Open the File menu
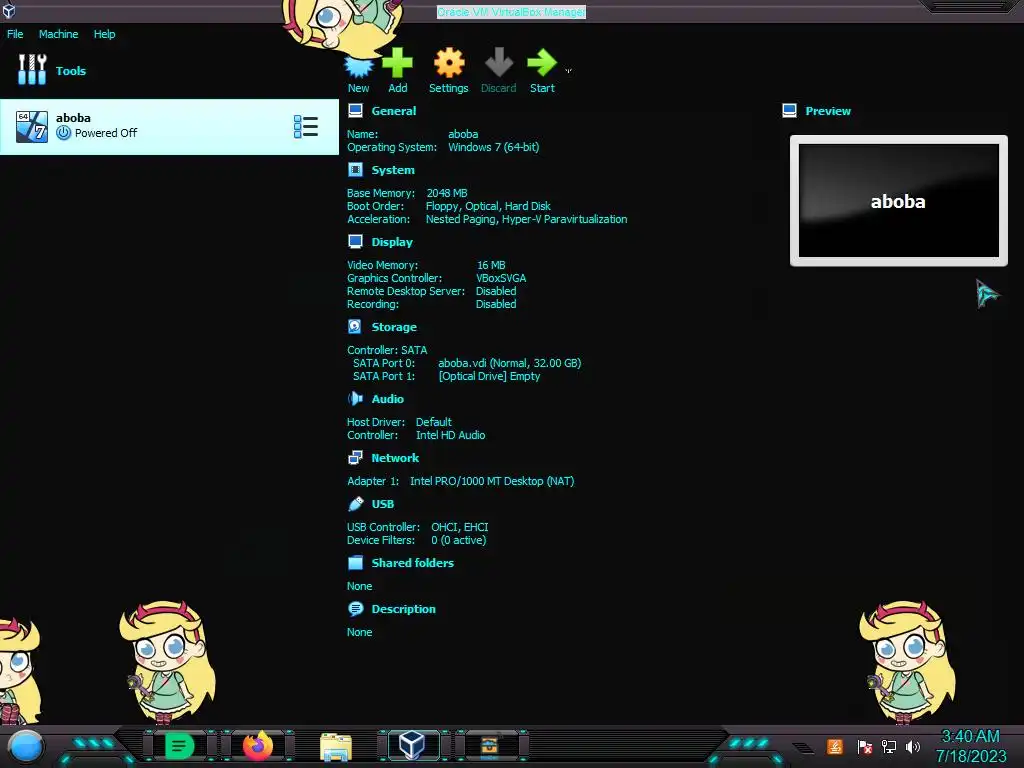This screenshot has width=1024, height=768. (x=15, y=34)
